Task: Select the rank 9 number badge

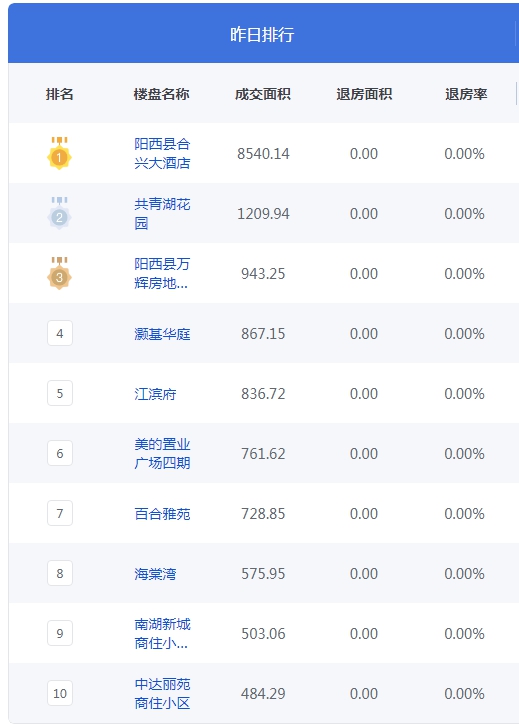Action: tap(60, 633)
